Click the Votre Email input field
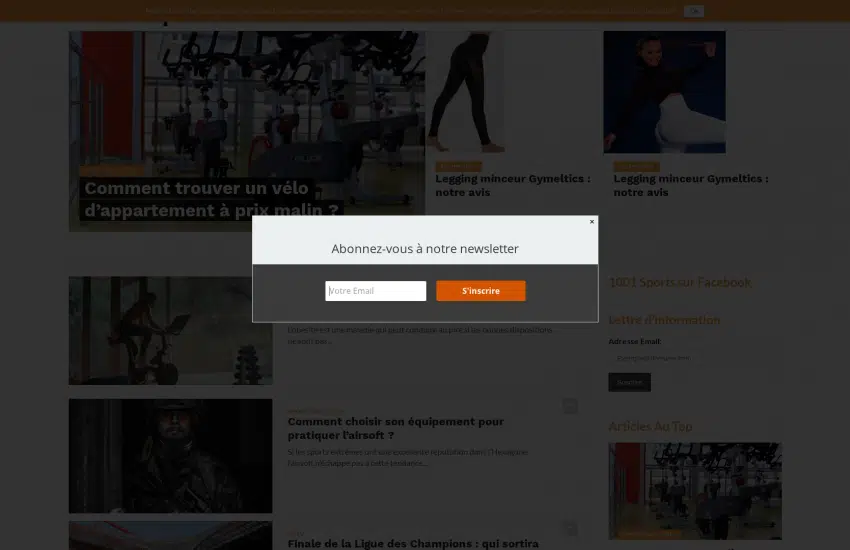 (376, 291)
